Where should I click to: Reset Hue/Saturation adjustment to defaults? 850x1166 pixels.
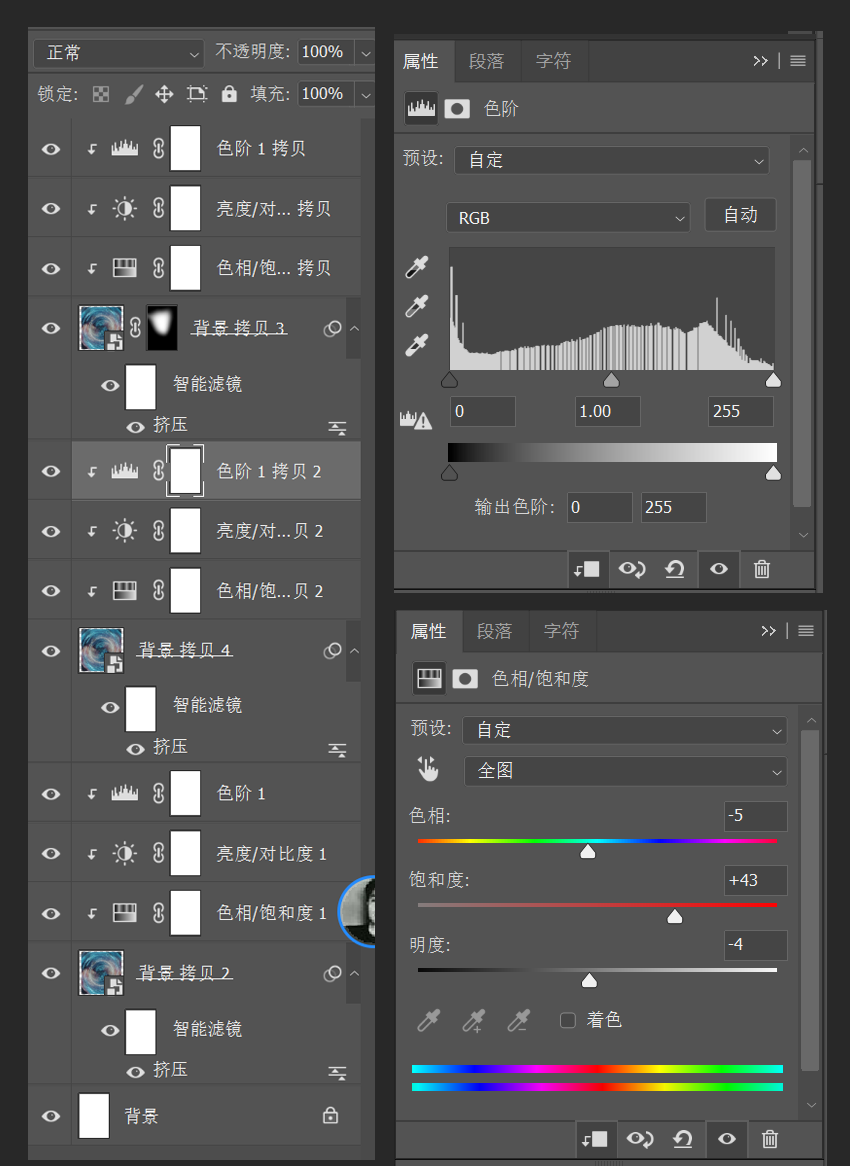click(683, 1139)
